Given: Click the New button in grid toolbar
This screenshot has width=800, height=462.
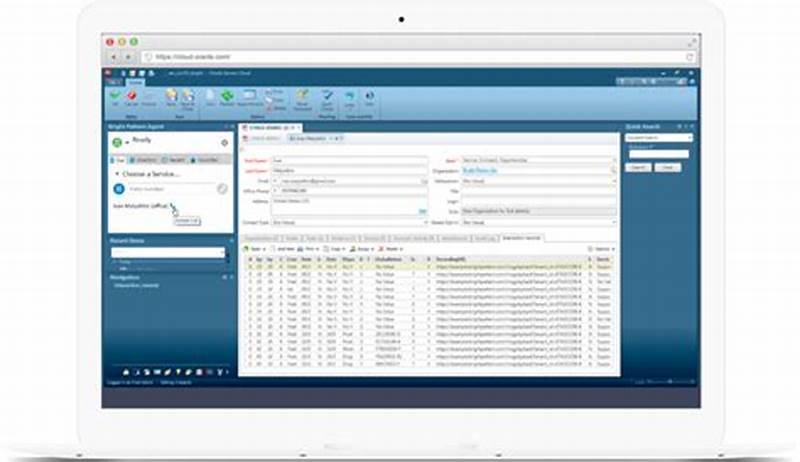Looking at the screenshot, I should (254, 249).
